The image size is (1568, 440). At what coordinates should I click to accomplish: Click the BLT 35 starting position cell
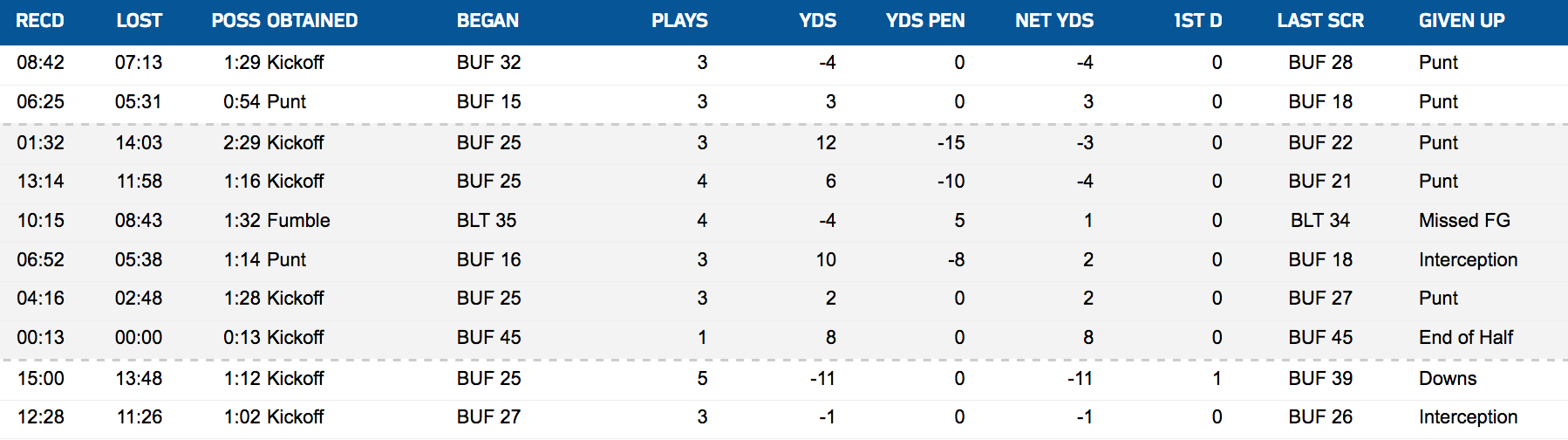pyautogui.click(x=487, y=221)
